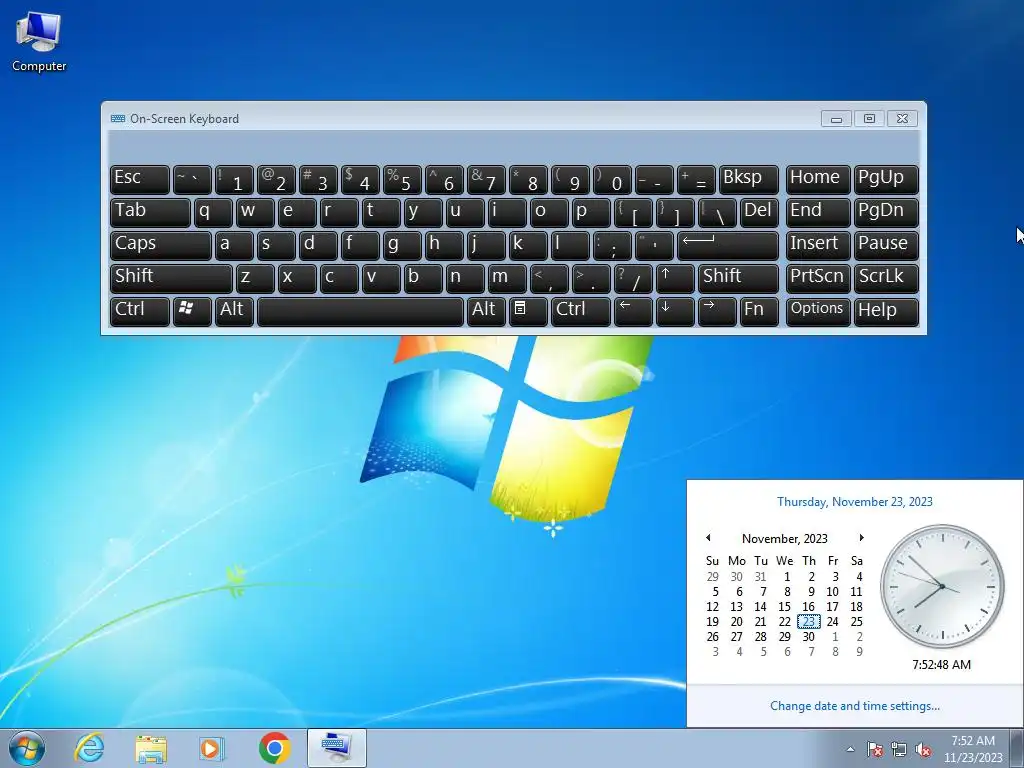
Task: Toggle the Fn key
Action: (x=759, y=311)
